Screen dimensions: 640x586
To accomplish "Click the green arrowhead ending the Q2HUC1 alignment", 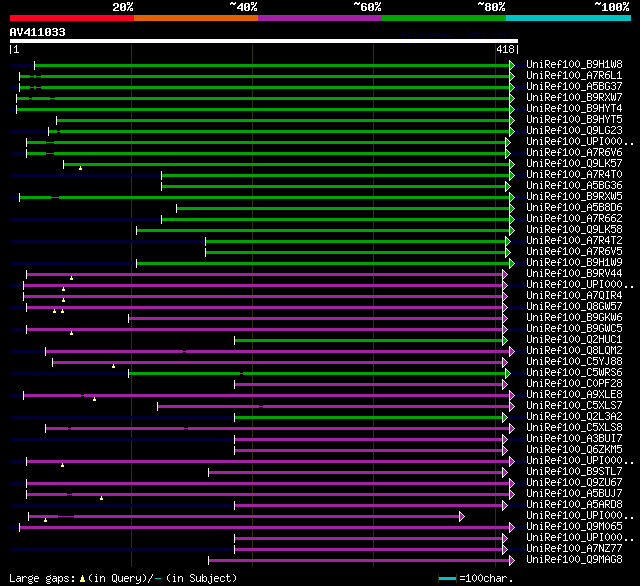I will [x=505, y=340].
